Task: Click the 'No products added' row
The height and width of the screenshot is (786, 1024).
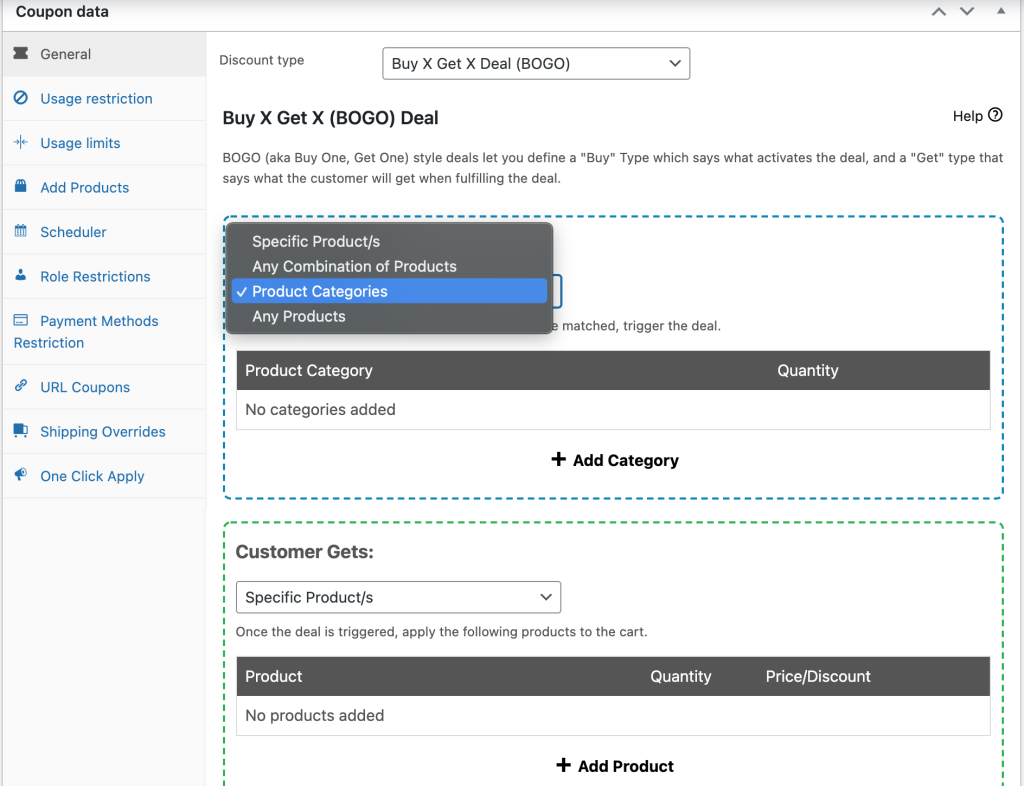Action: click(x=613, y=715)
